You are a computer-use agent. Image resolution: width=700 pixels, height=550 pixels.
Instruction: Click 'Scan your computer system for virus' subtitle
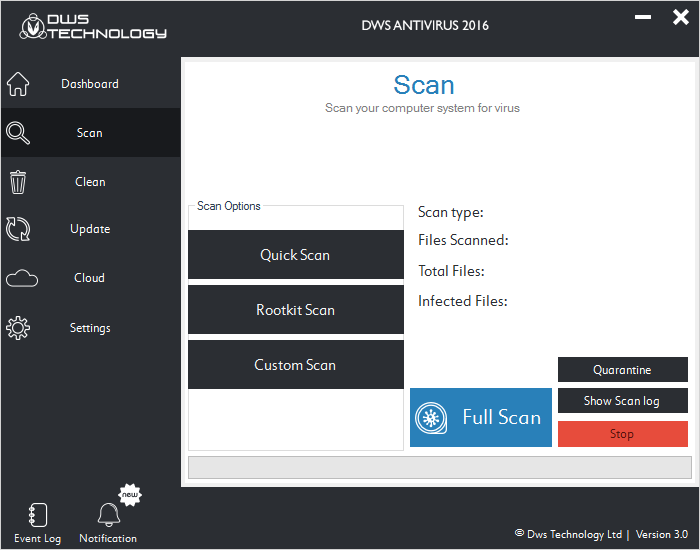[x=422, y=108]
